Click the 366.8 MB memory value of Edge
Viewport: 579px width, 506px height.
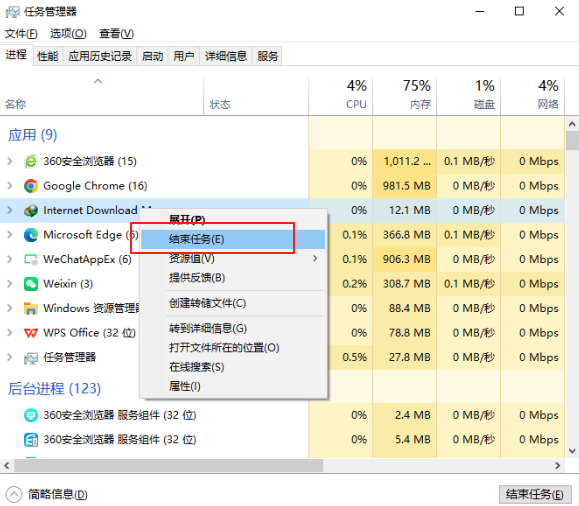pyautogui.click(x=407, y=235)
